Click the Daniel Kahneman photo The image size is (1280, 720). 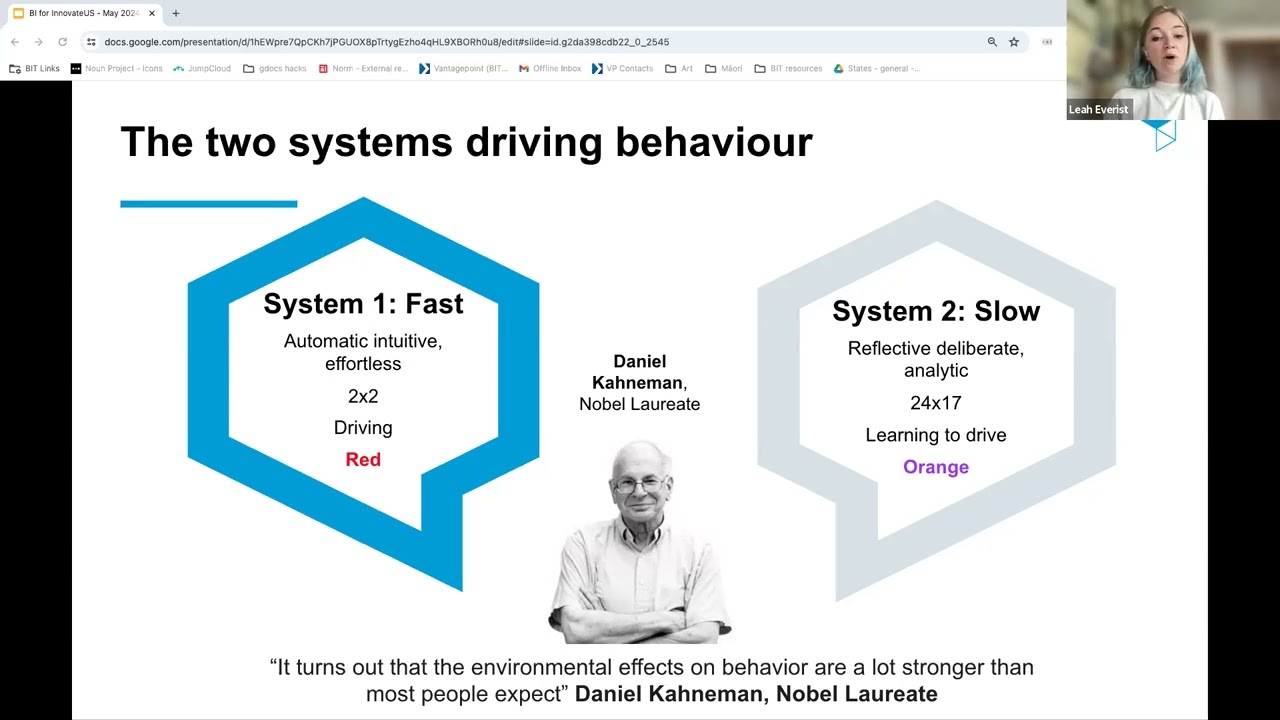640,541
